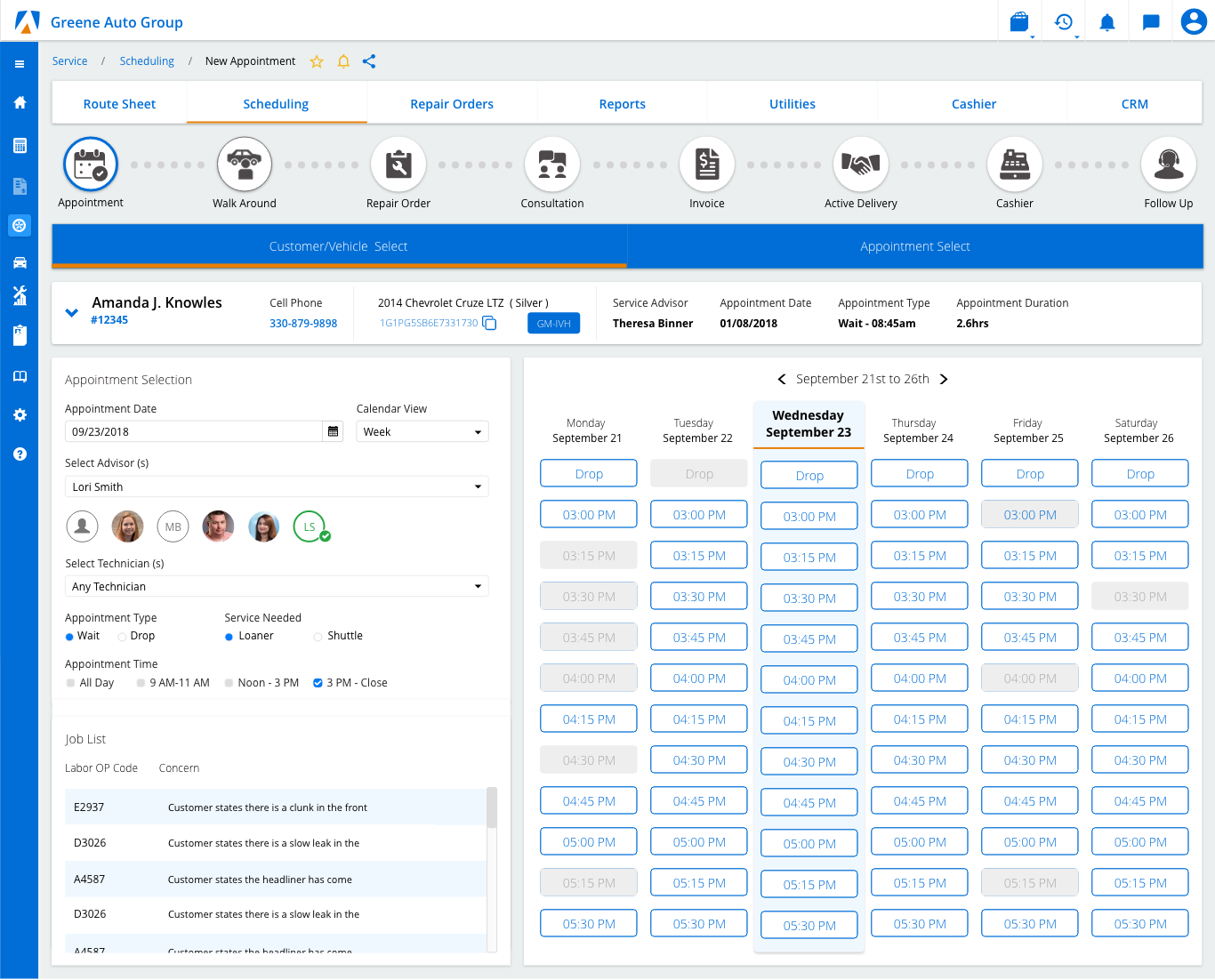Image resolution: width=1215 pixels, height=980 pixels.
Task: Click the notification bell in the top bar
Action: click(x=1106, y=22)
